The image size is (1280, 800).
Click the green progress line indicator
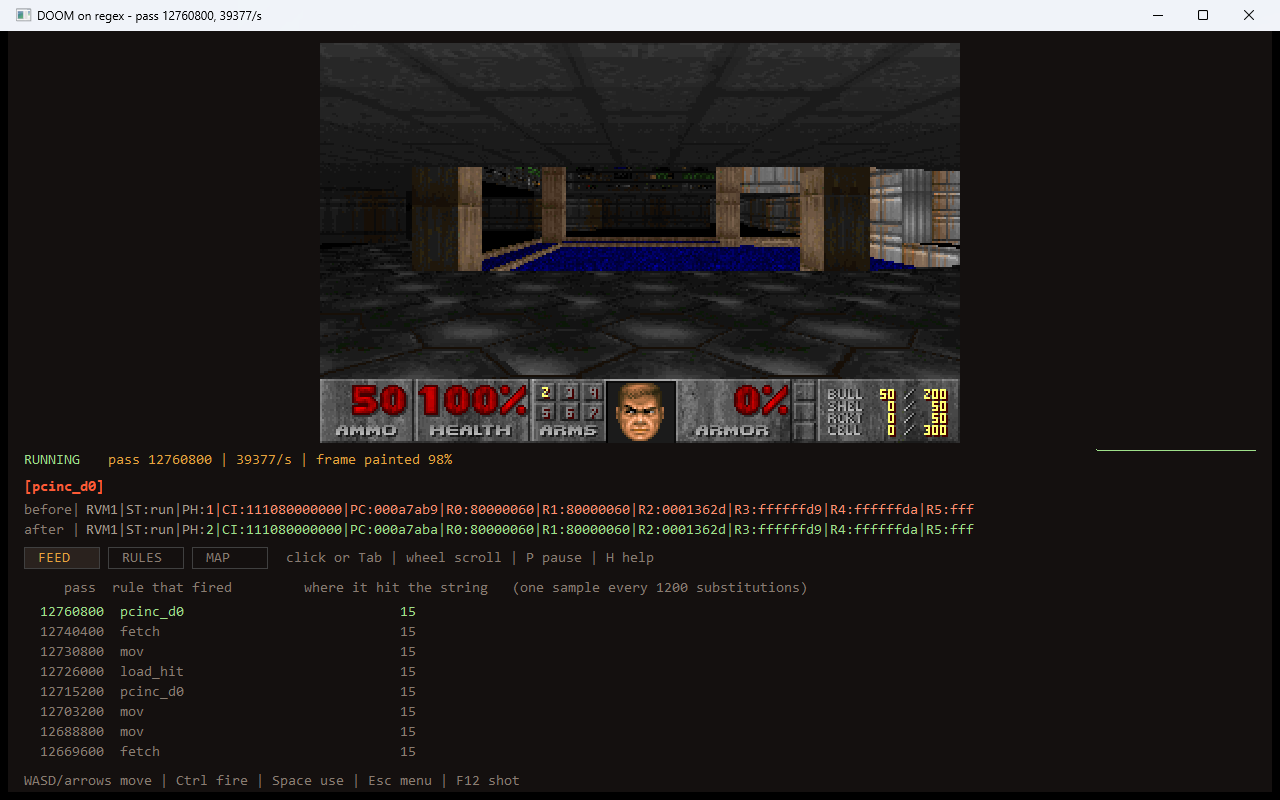[1176, 450]
